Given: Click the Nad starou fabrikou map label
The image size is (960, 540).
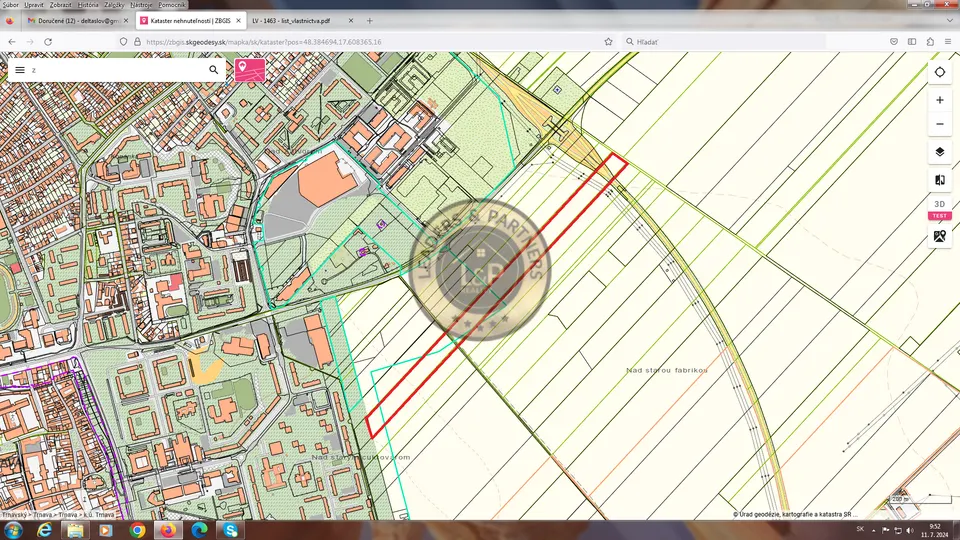Looking at the screenshot, I should 667,370.
